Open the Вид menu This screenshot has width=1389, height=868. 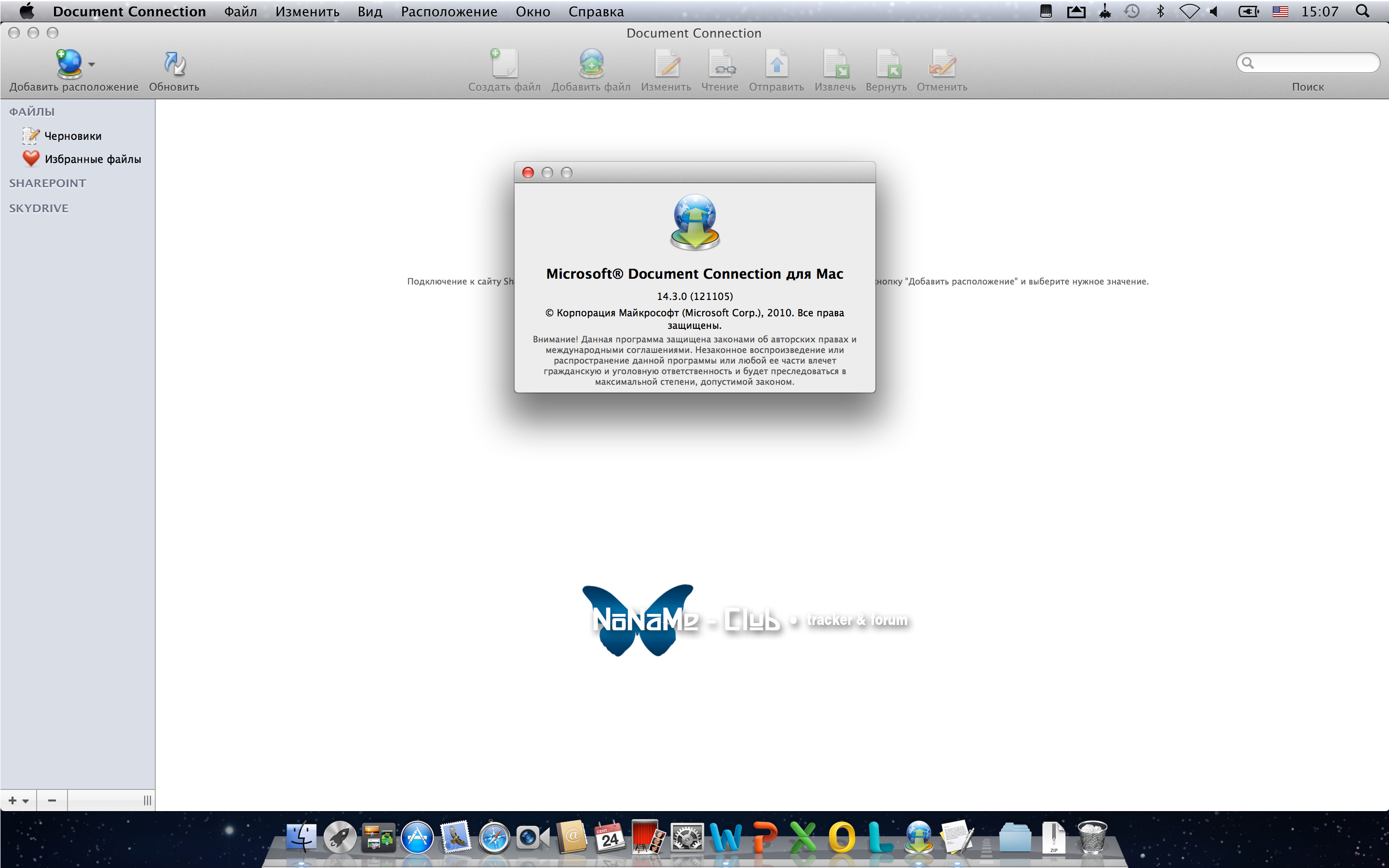click(370, 12)
